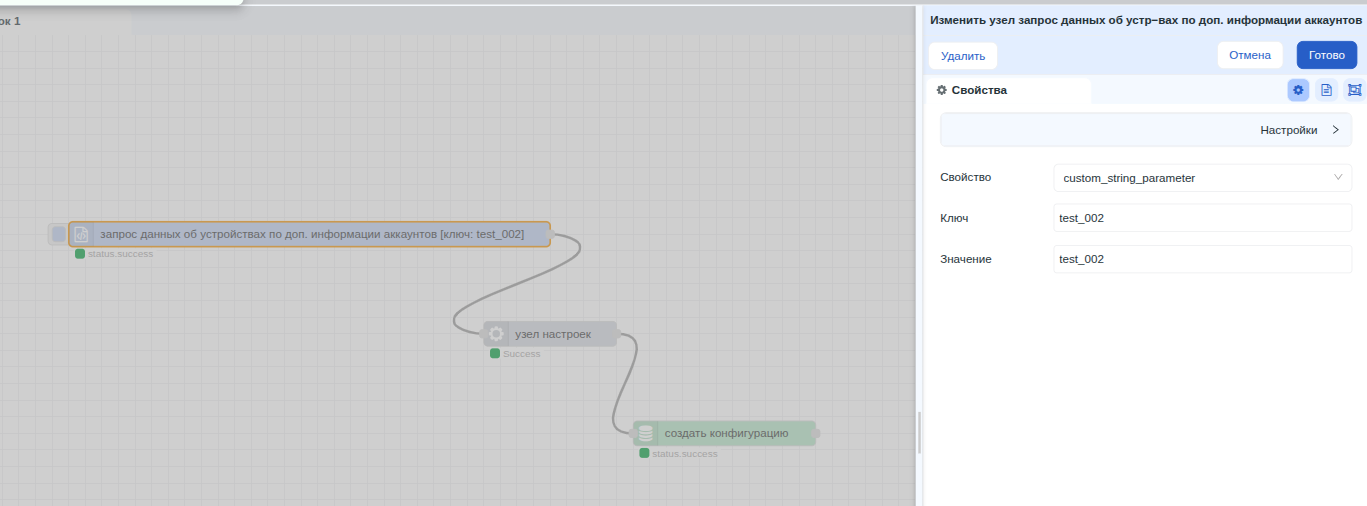The height and width of the screenshot is (506, 1367).
Task: Click the output port of создать конфигурацию node
Action: pyautogui.click(x=817, y=433)
